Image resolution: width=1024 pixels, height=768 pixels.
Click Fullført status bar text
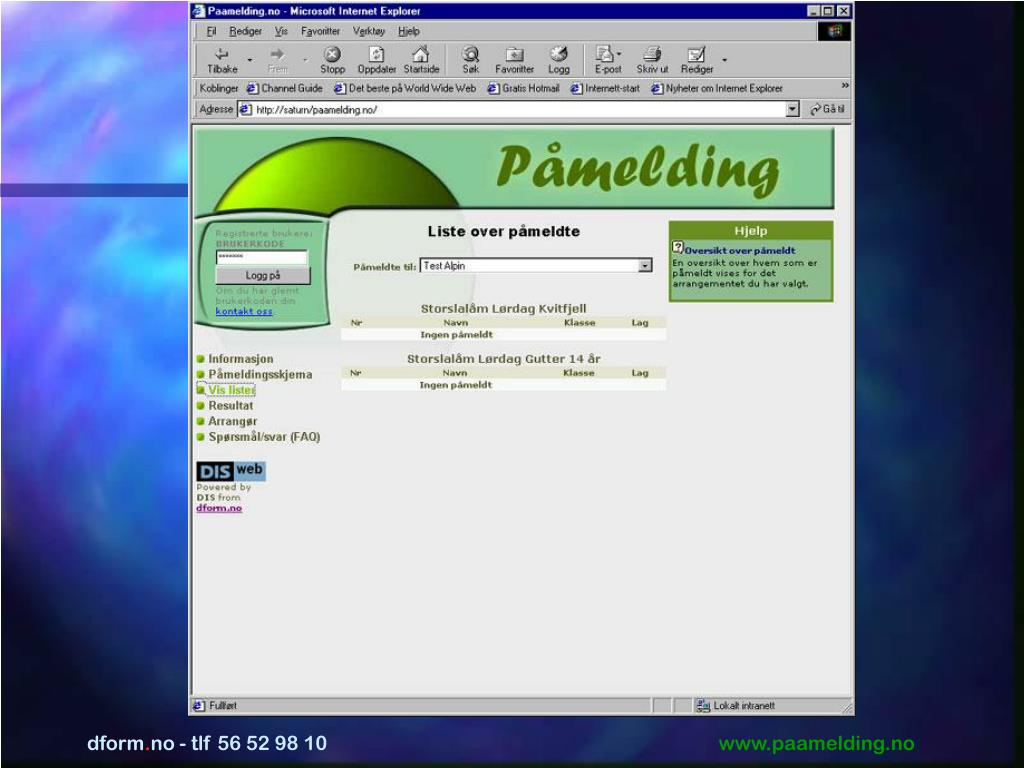tap(223, 705)
